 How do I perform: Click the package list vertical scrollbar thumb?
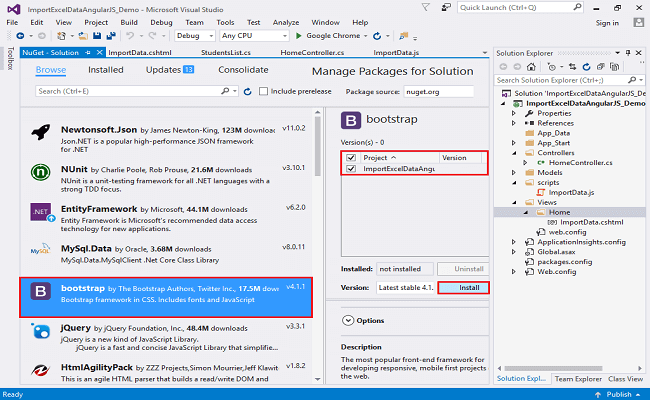[318, 146]
